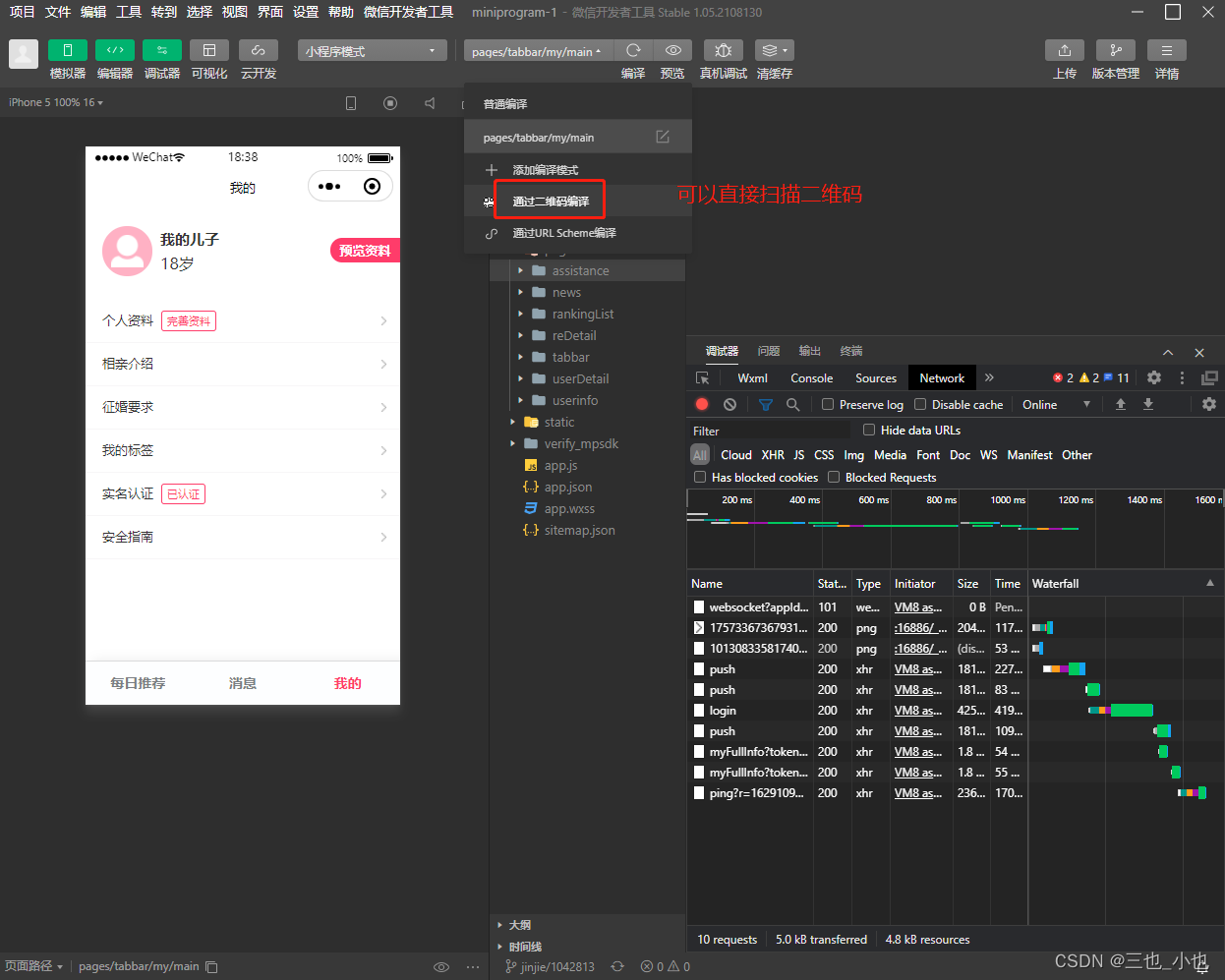Switch to the Wxml tab
Image resolution: width=1225 pixels, height=980 pixels.
[752, 377]
